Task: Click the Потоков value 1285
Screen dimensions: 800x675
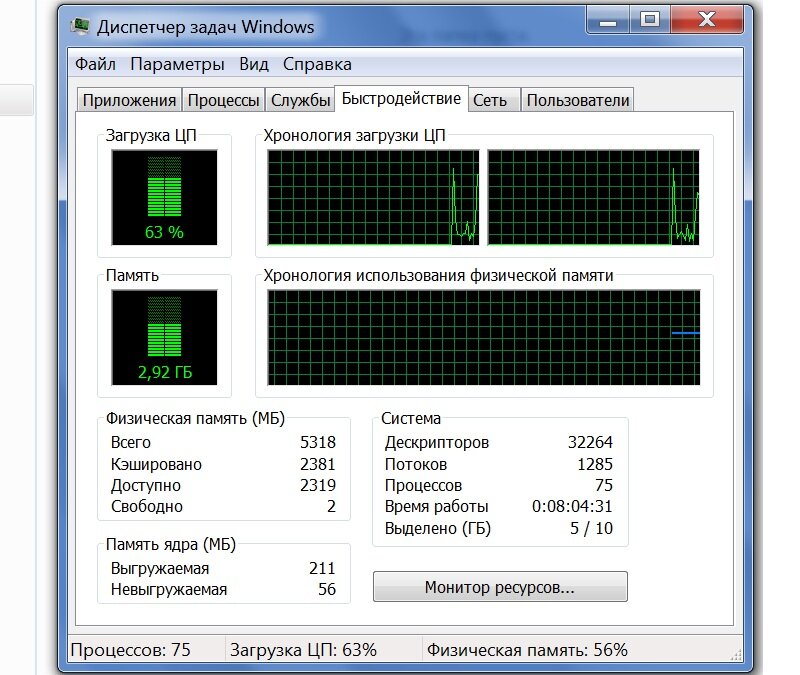Action: tap(595, 464)
